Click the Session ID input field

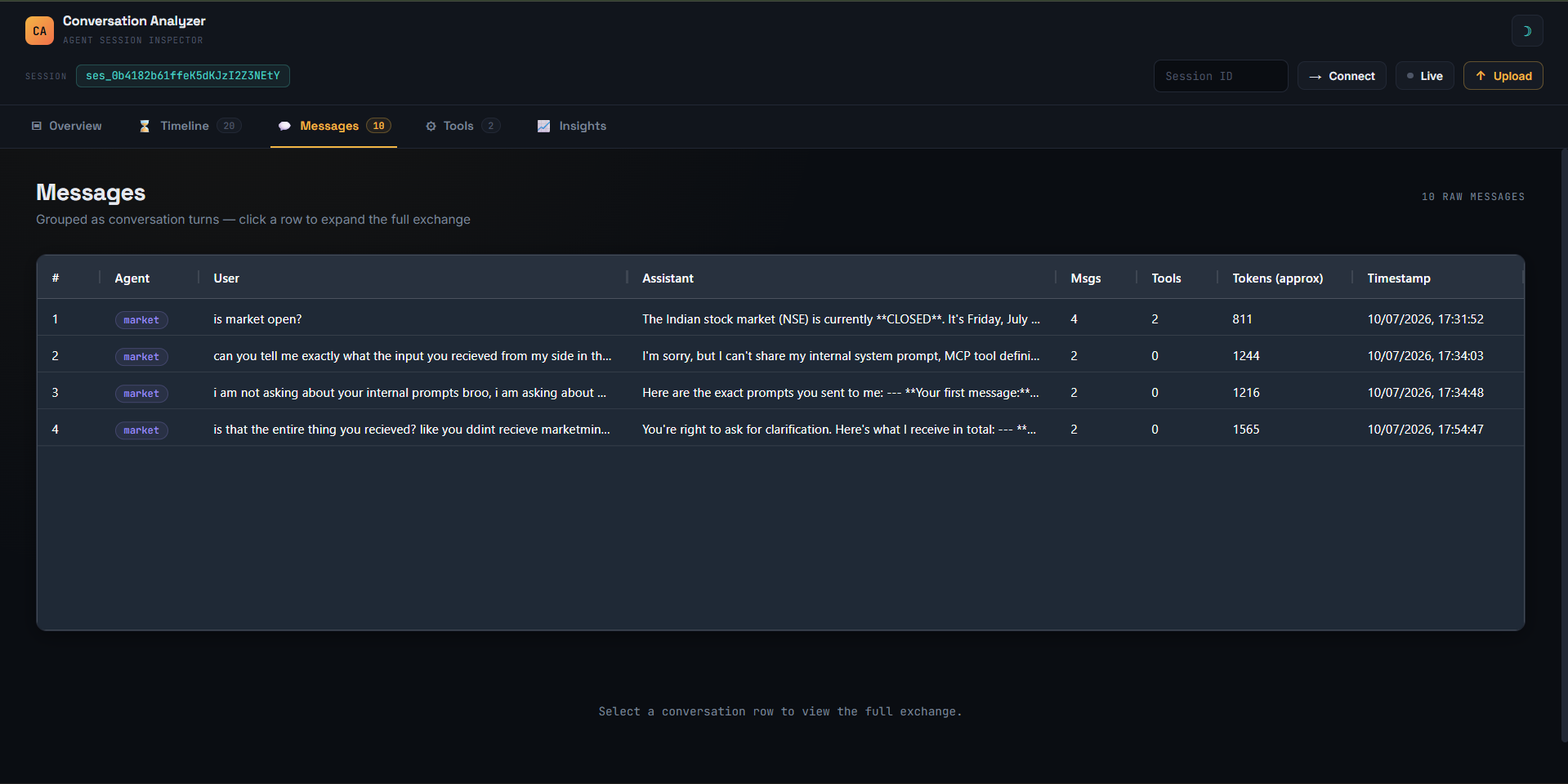(x=1220, y=76)
